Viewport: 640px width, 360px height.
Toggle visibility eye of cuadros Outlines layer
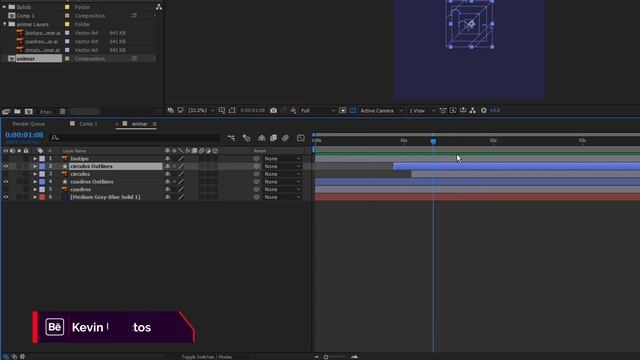6,182
